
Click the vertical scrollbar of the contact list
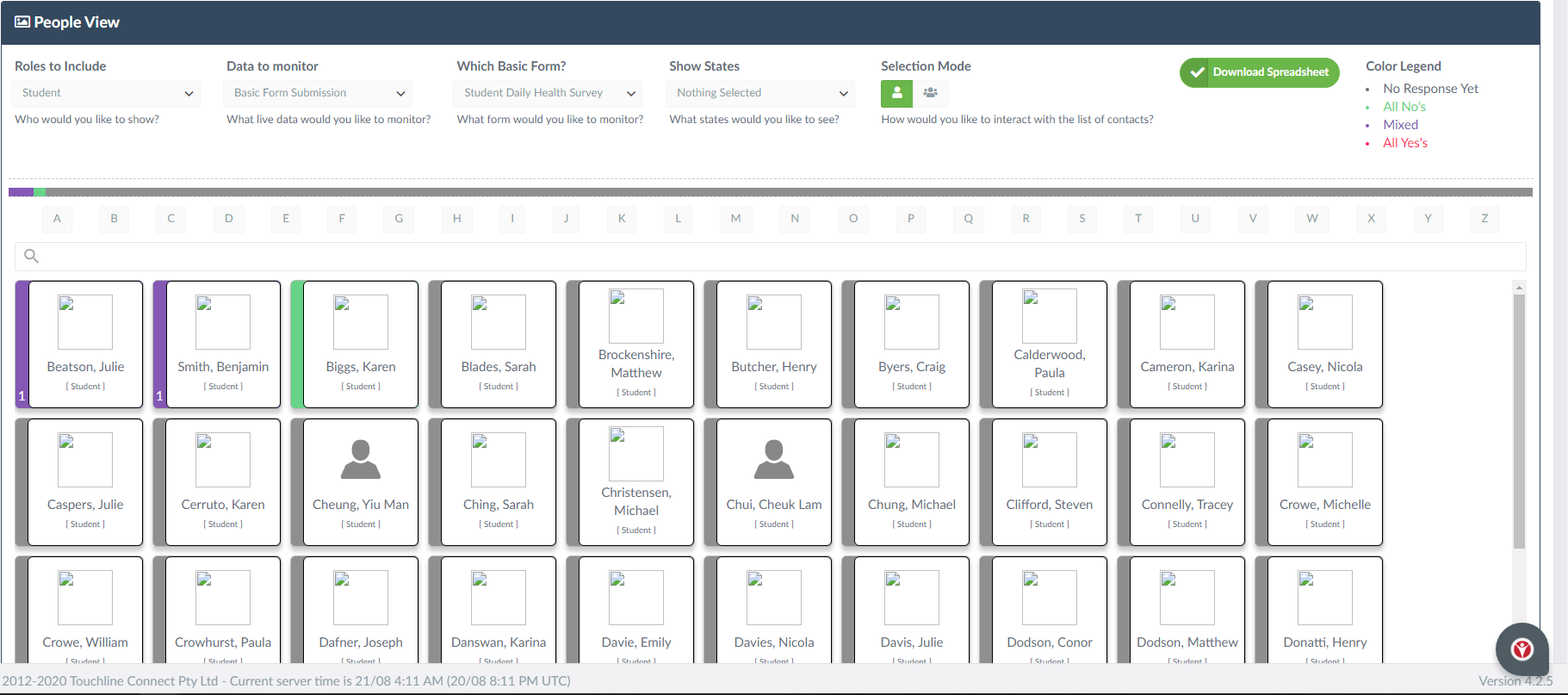point(1519,420)
